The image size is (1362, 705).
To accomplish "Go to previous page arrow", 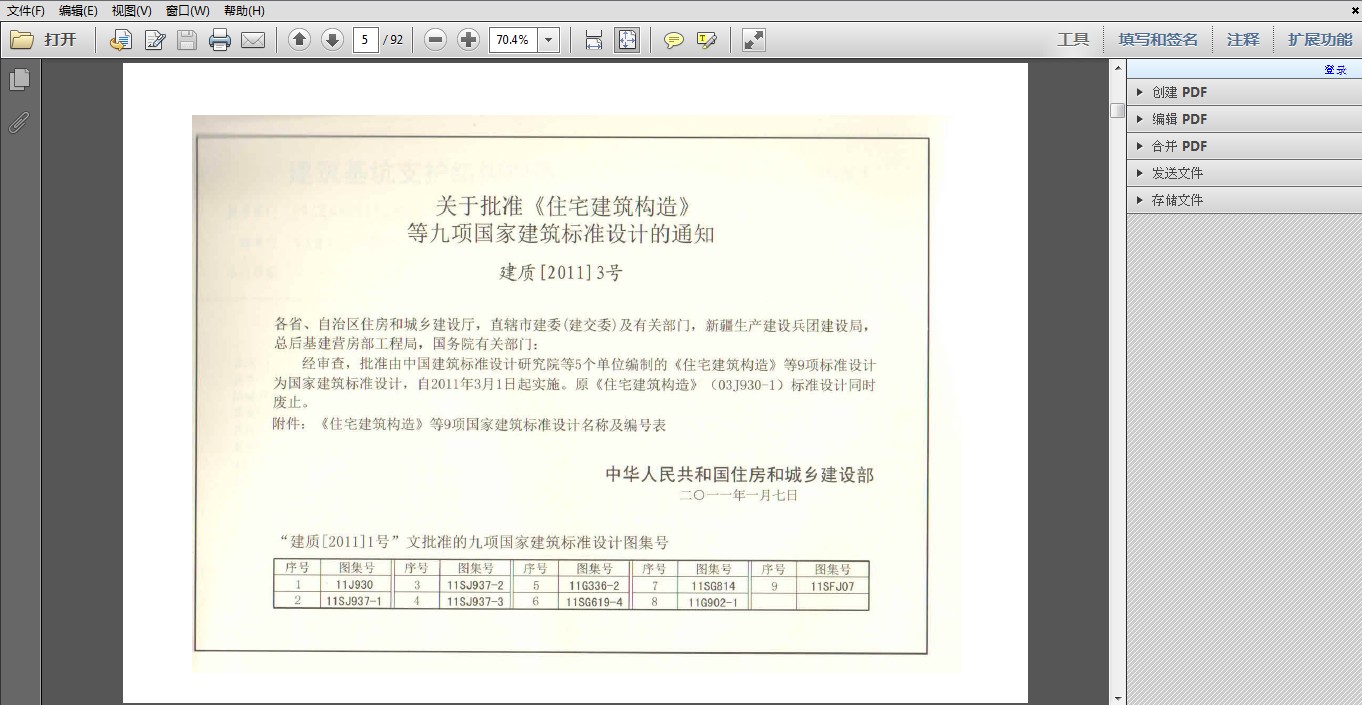I will (x=299, y=40).
